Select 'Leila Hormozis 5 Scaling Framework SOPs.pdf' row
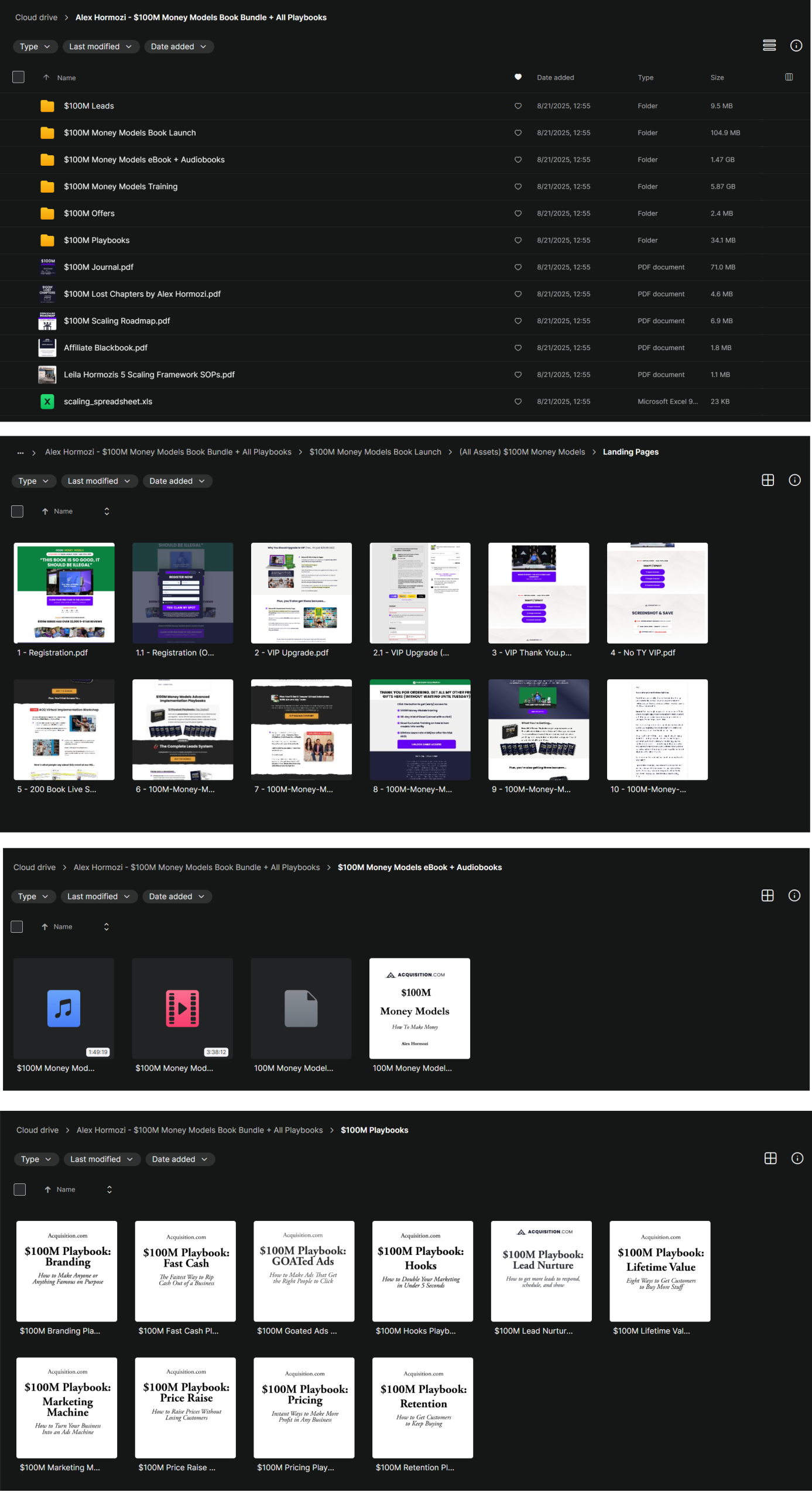The width and height of the screenshot is (812, 1499). point(405,374)
